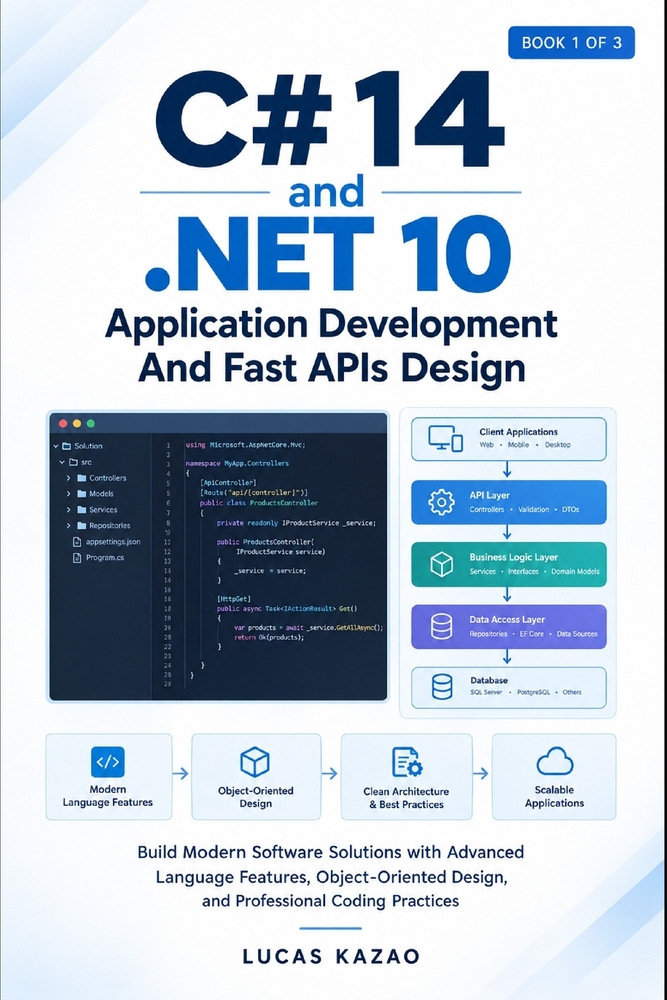The image size is (667, 1000).
Task: Click the folder icon beside src
Action: click(73, 462)
